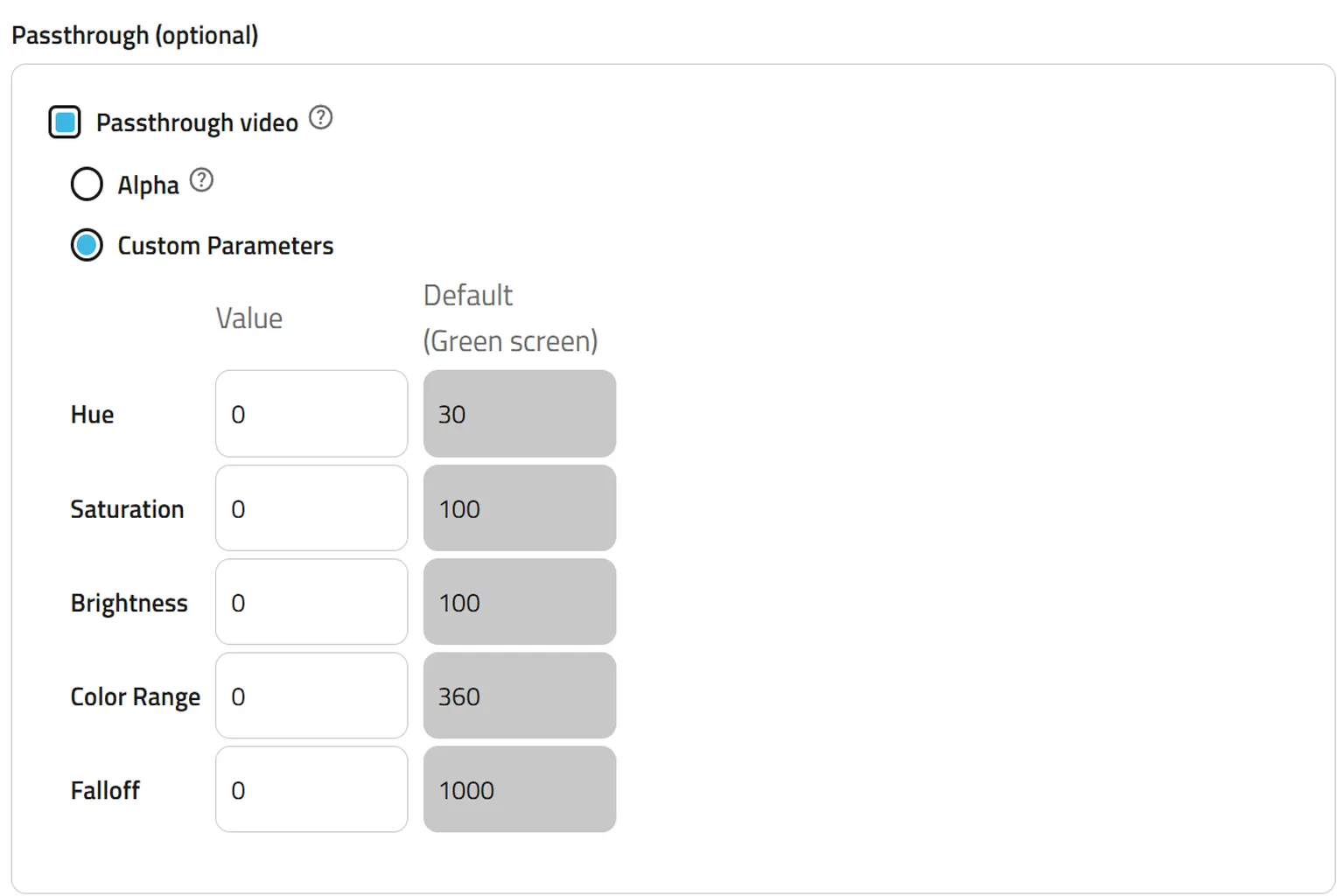The image size is (1344, 896).
Task: Click the Default (Green screen) column header
Action: (x=510, y=318)
